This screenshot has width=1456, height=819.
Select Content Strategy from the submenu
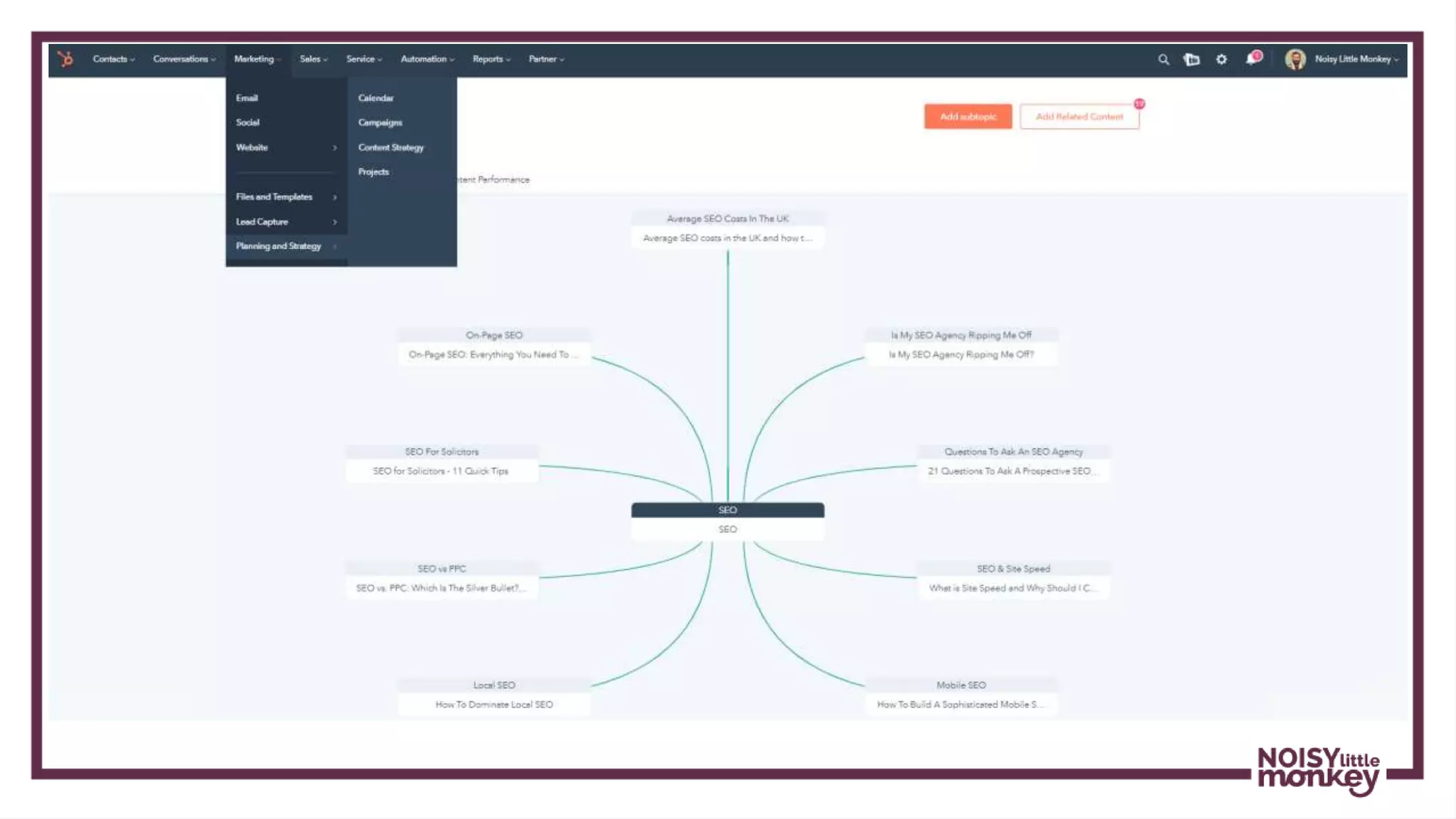(390, 147)
